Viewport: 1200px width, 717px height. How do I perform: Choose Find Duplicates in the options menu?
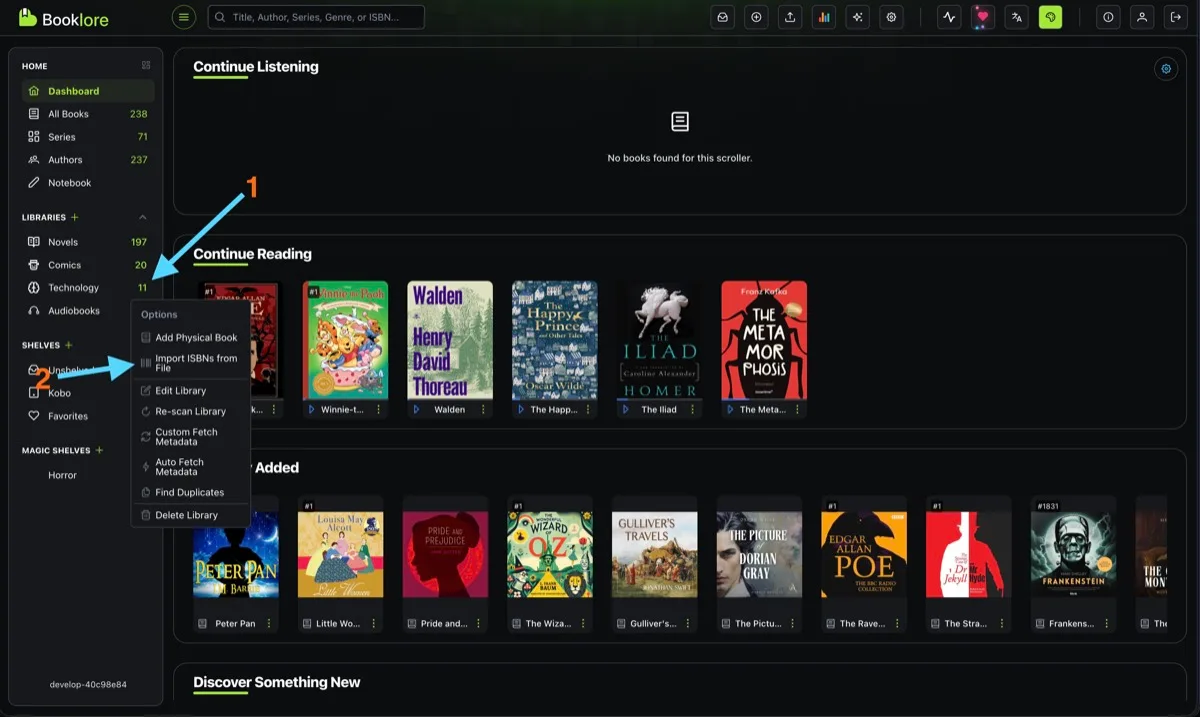pyautogui.click(x=190, y=492)
